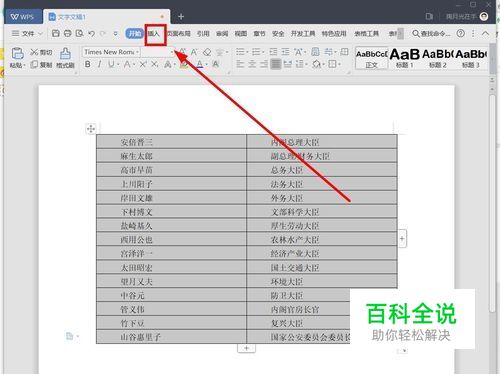Image resolution: width=500 pixels, height=374 pixels.
Task: Open the 页面布局 (Page Layout) tab
Action: pyautogui.click(x=178, y=34)
